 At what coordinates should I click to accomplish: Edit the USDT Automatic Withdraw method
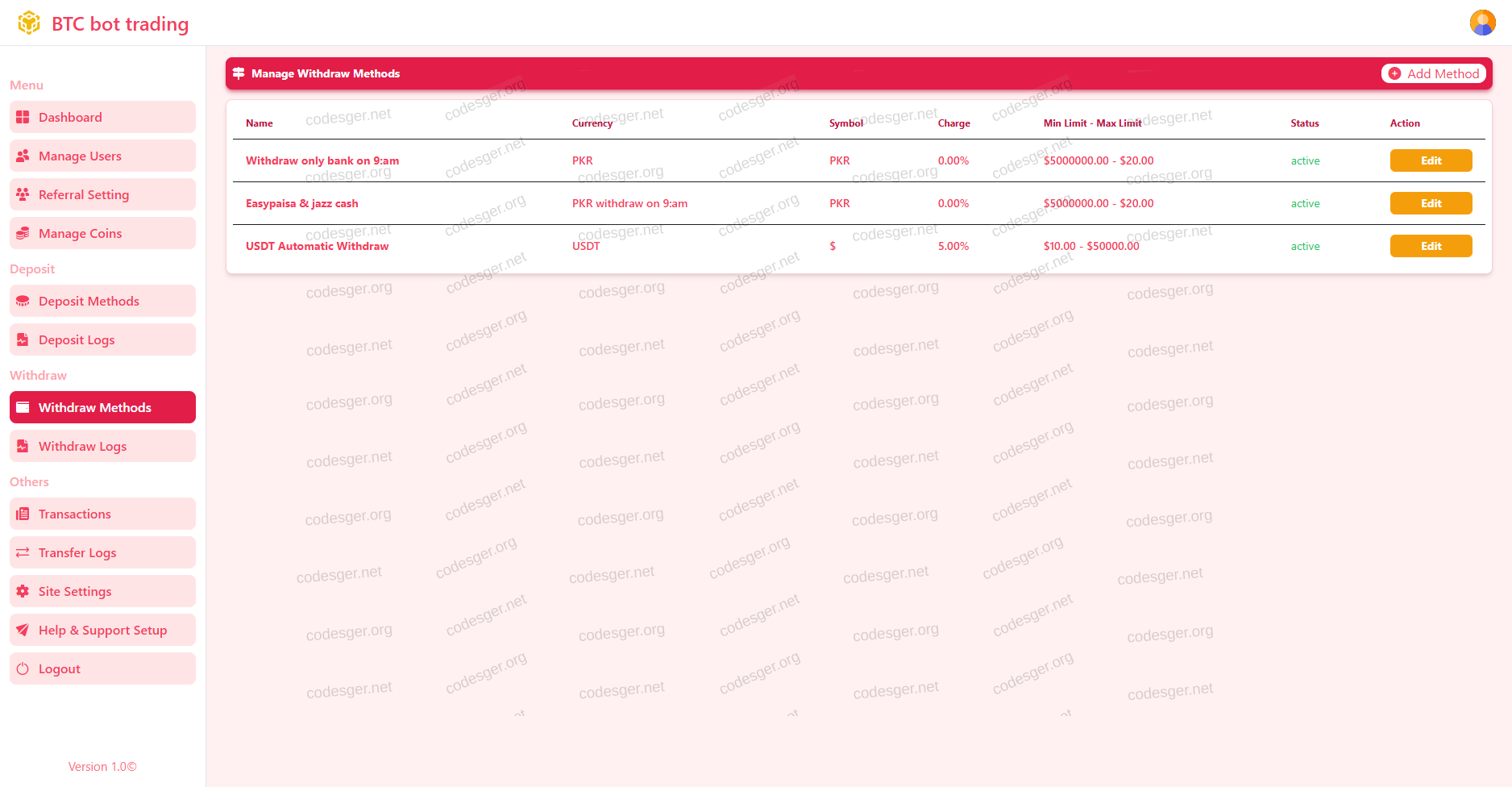click(1431, 246)
